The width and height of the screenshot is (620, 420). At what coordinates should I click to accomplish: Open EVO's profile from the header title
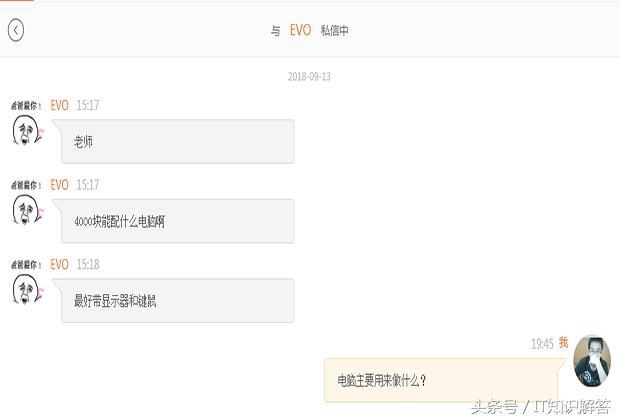coord(300,30)
